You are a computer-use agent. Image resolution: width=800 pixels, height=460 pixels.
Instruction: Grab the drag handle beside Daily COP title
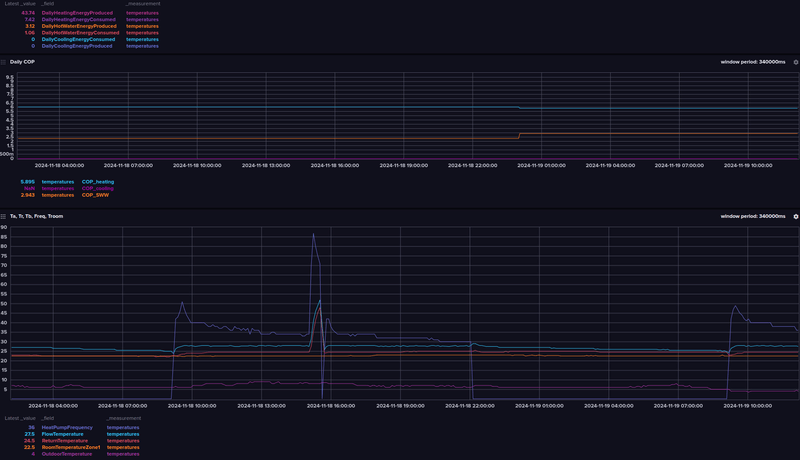[x=3, y=62]
